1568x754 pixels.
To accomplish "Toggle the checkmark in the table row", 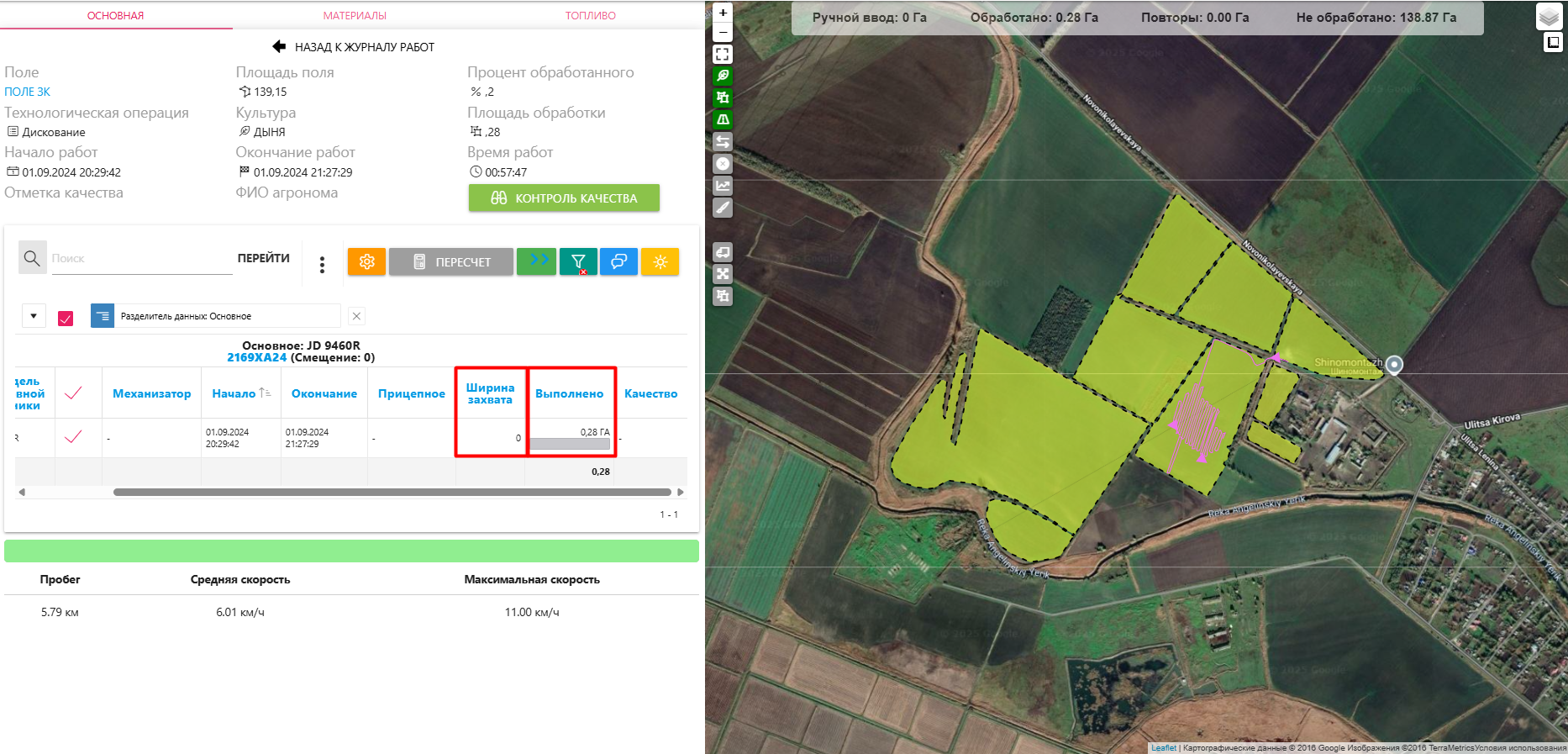I will pyautogui.click(x=74, y=437).
